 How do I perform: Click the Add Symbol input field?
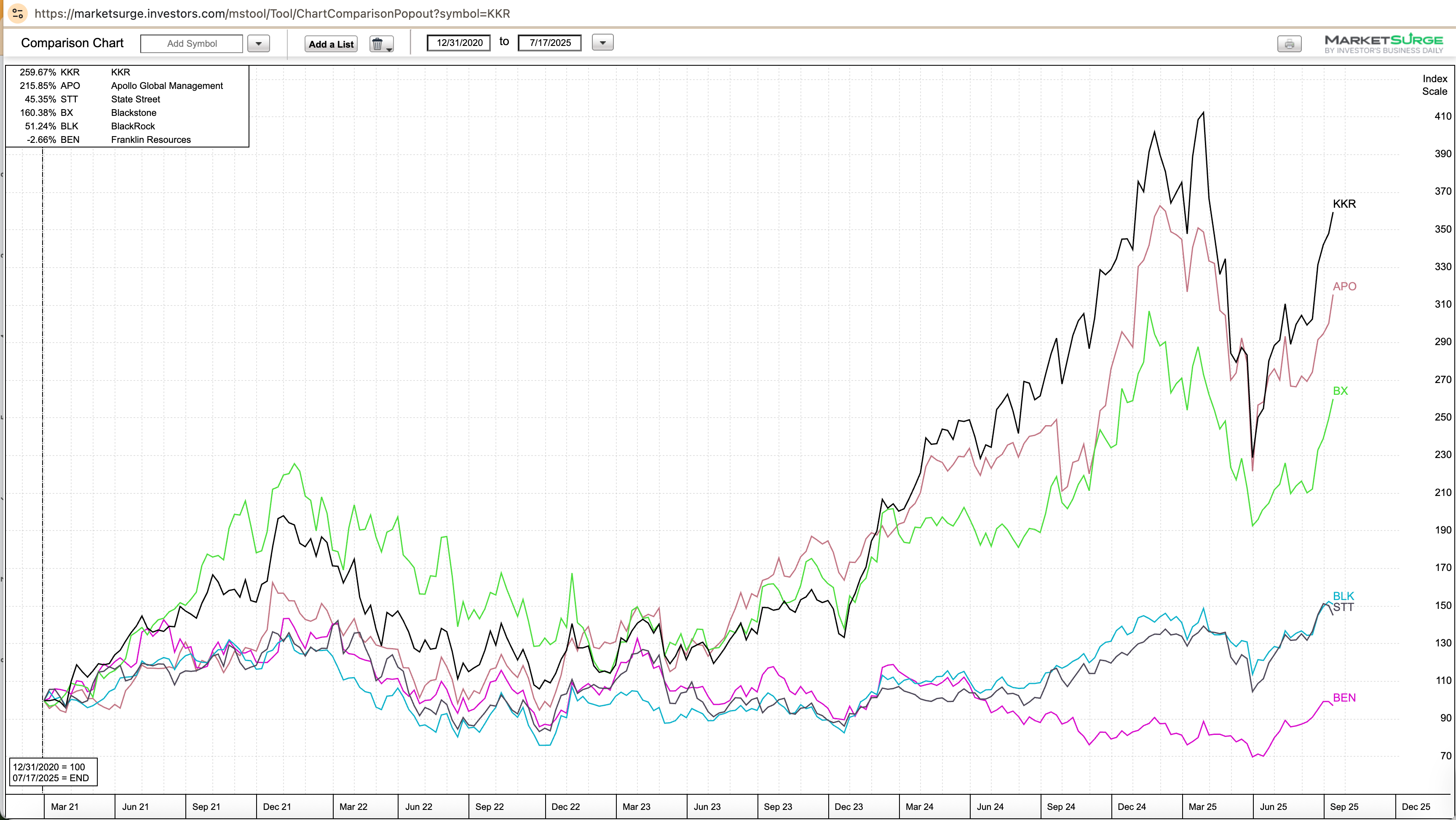click(192, 43)
